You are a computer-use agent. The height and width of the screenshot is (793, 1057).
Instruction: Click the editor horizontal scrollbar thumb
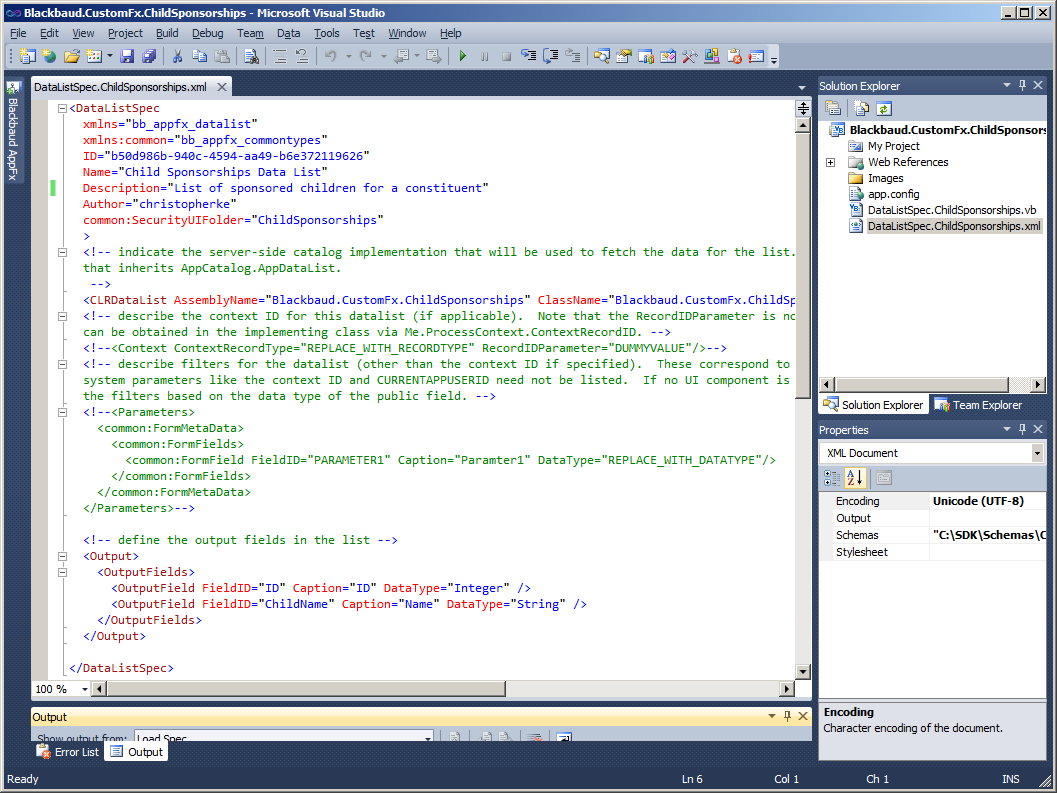pyautogui.click(x=306, y=688)
